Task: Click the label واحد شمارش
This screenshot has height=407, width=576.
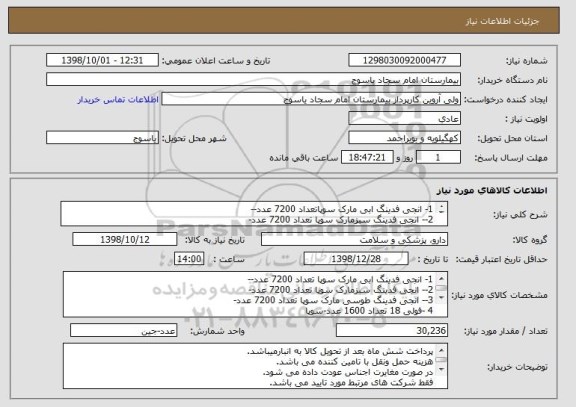Action: point(217,331)
